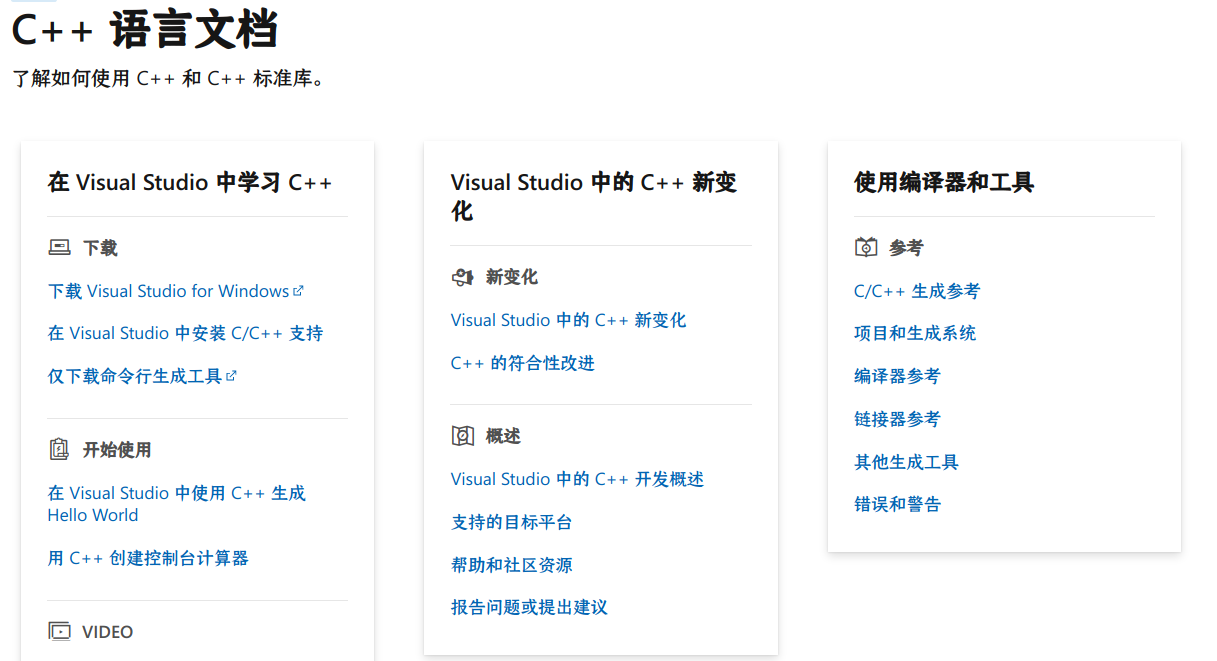The height and width of the screenshot is (661, 1217).
Task: Open 错误和警告 link
Action: pyautogui.click(x=897, y=504)
